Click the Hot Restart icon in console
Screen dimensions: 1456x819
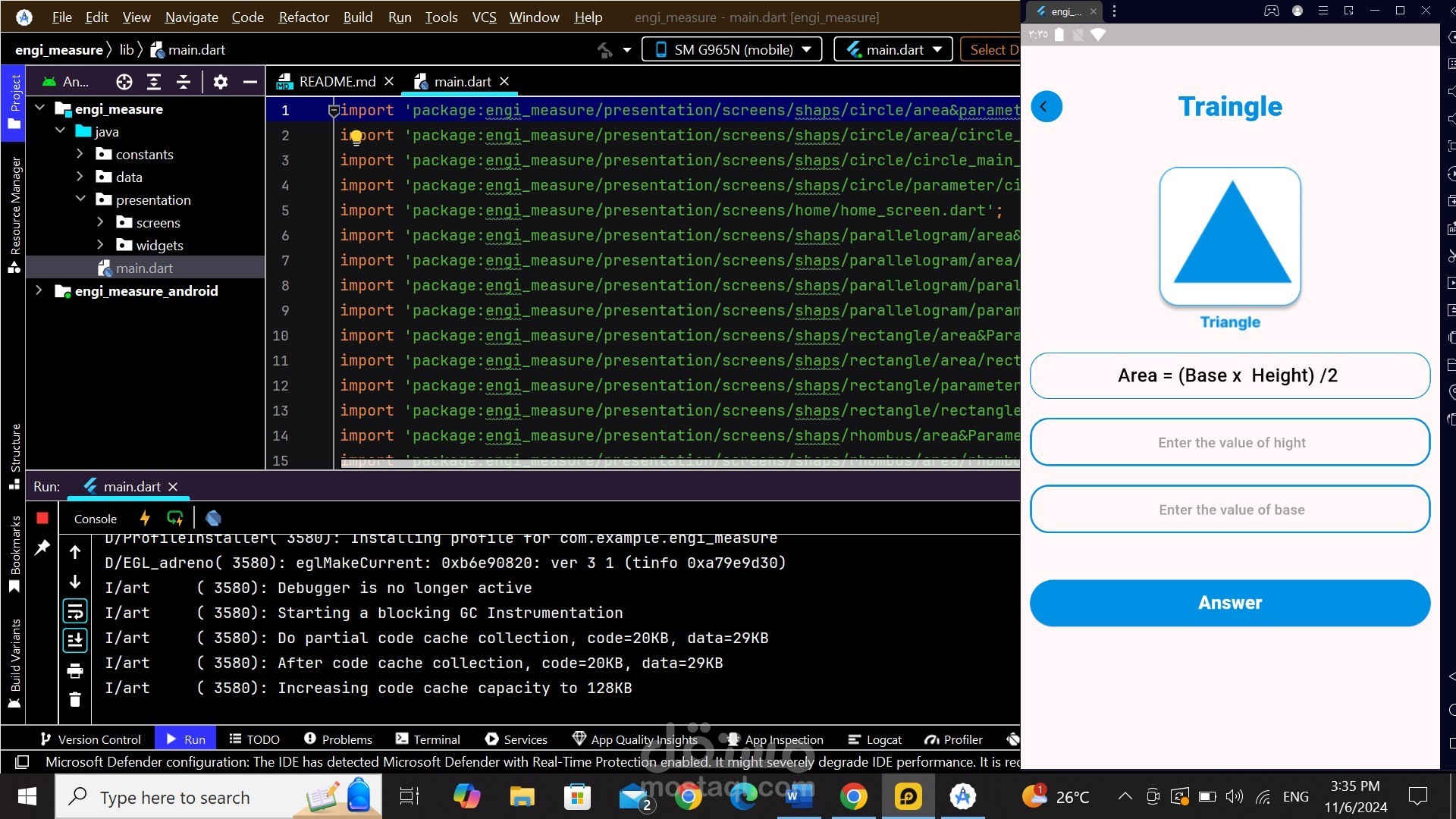(x=175, y=518)
